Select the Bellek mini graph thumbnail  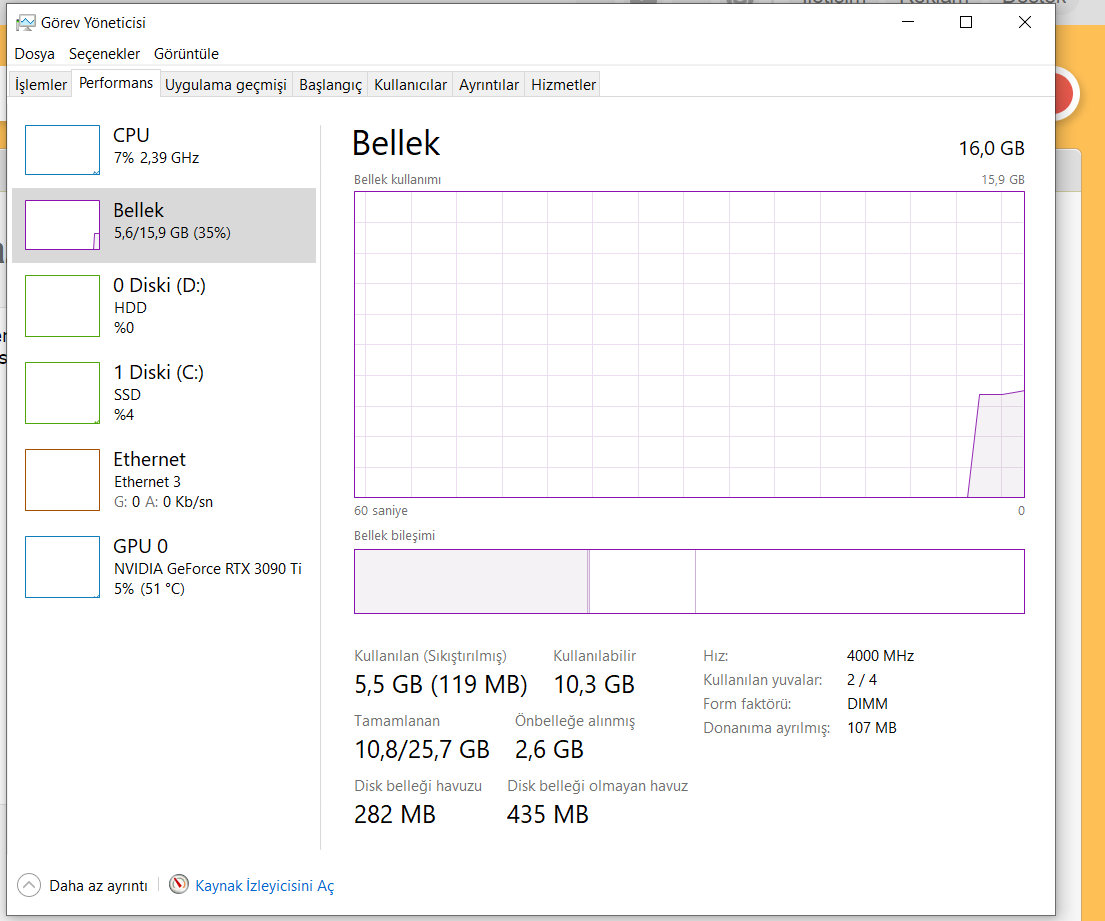(x=63, y=225)
